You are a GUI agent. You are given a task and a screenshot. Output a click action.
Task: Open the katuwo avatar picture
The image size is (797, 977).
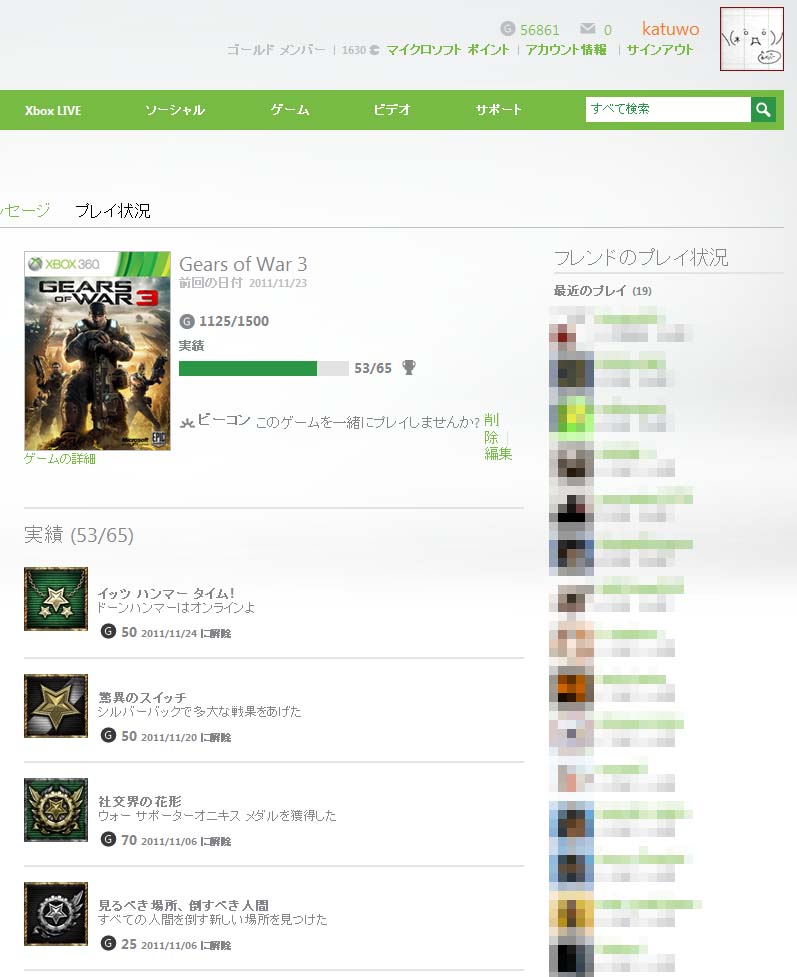pyautogui.click(x=752, y=39)
